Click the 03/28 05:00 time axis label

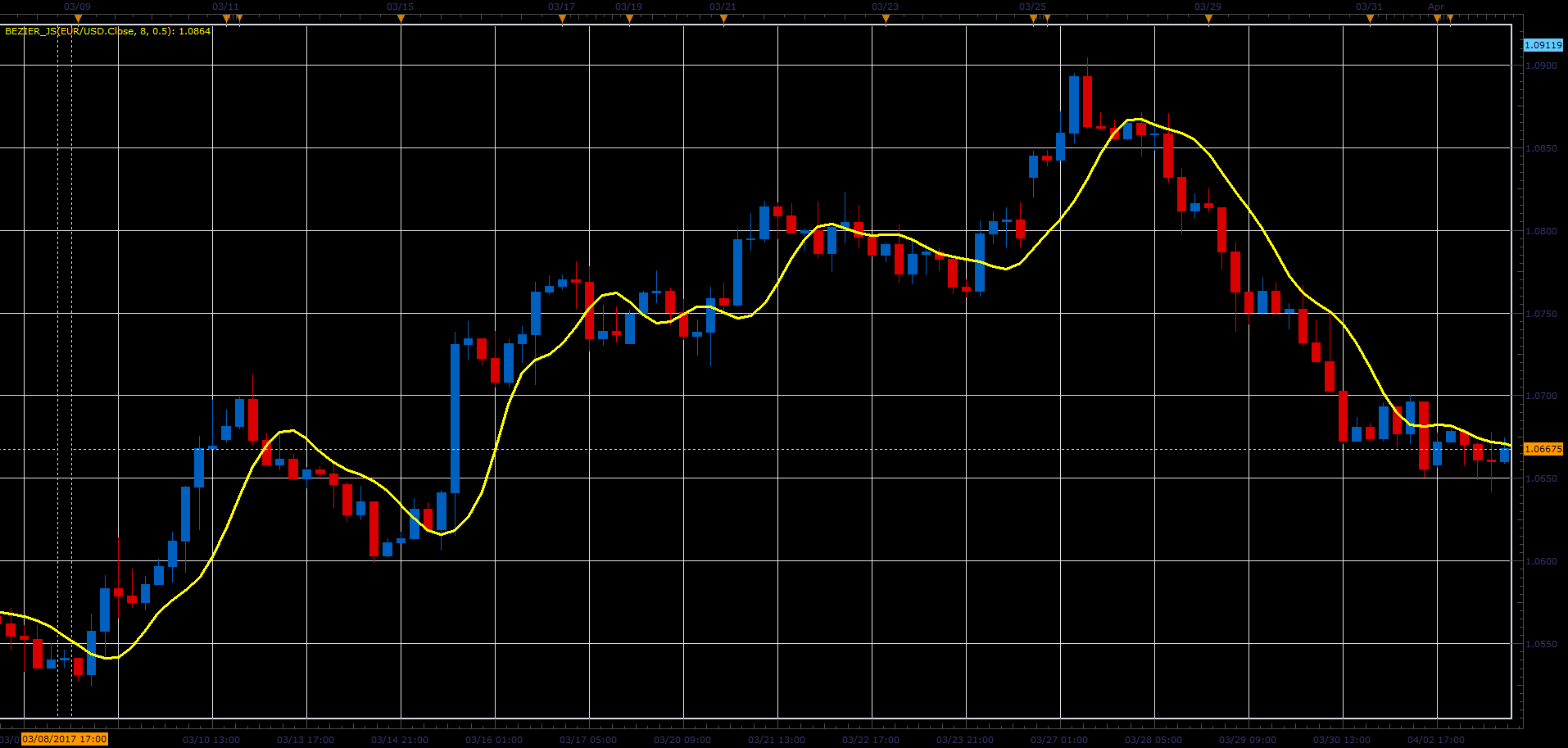[x=1153, y=740]
